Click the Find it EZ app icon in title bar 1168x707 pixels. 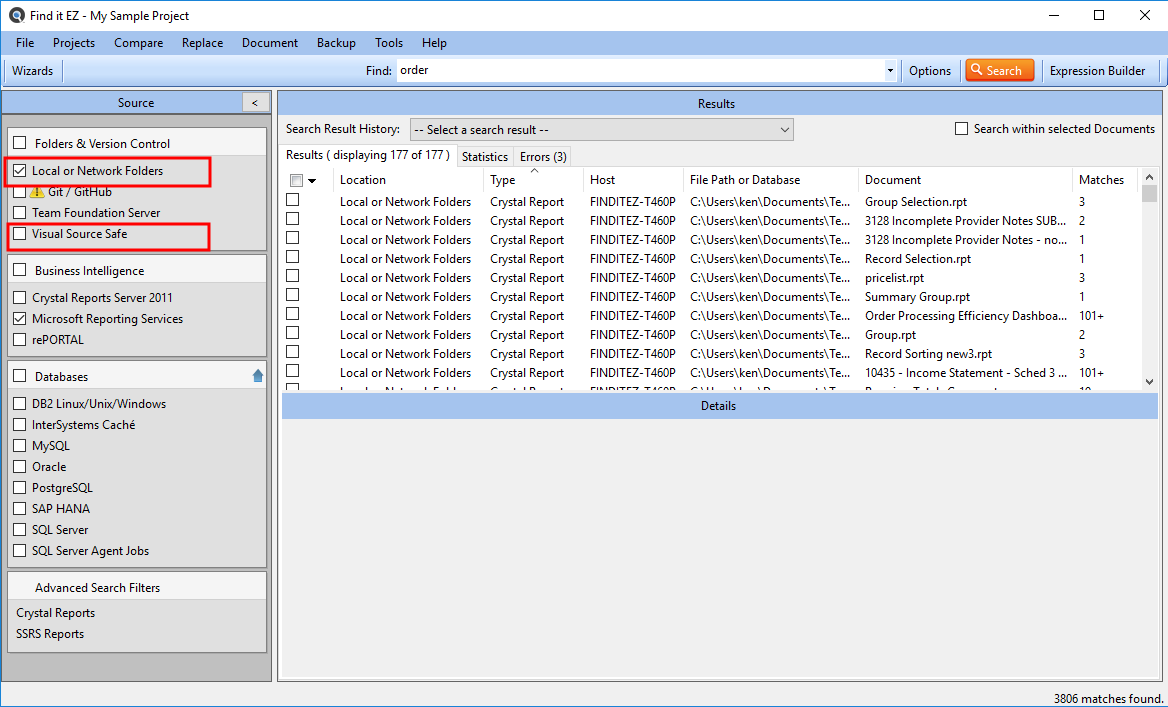point(15,15)
